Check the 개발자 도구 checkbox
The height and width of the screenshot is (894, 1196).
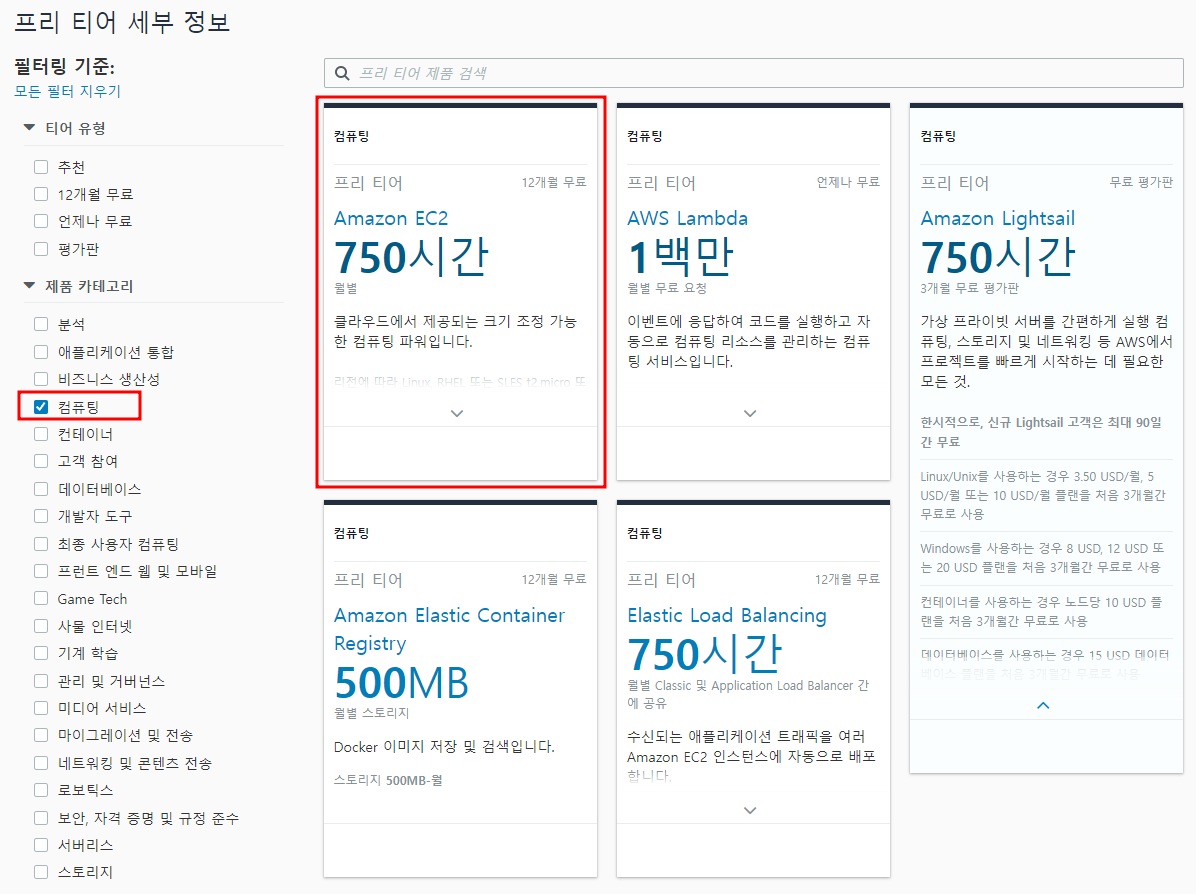click(41, 516)
